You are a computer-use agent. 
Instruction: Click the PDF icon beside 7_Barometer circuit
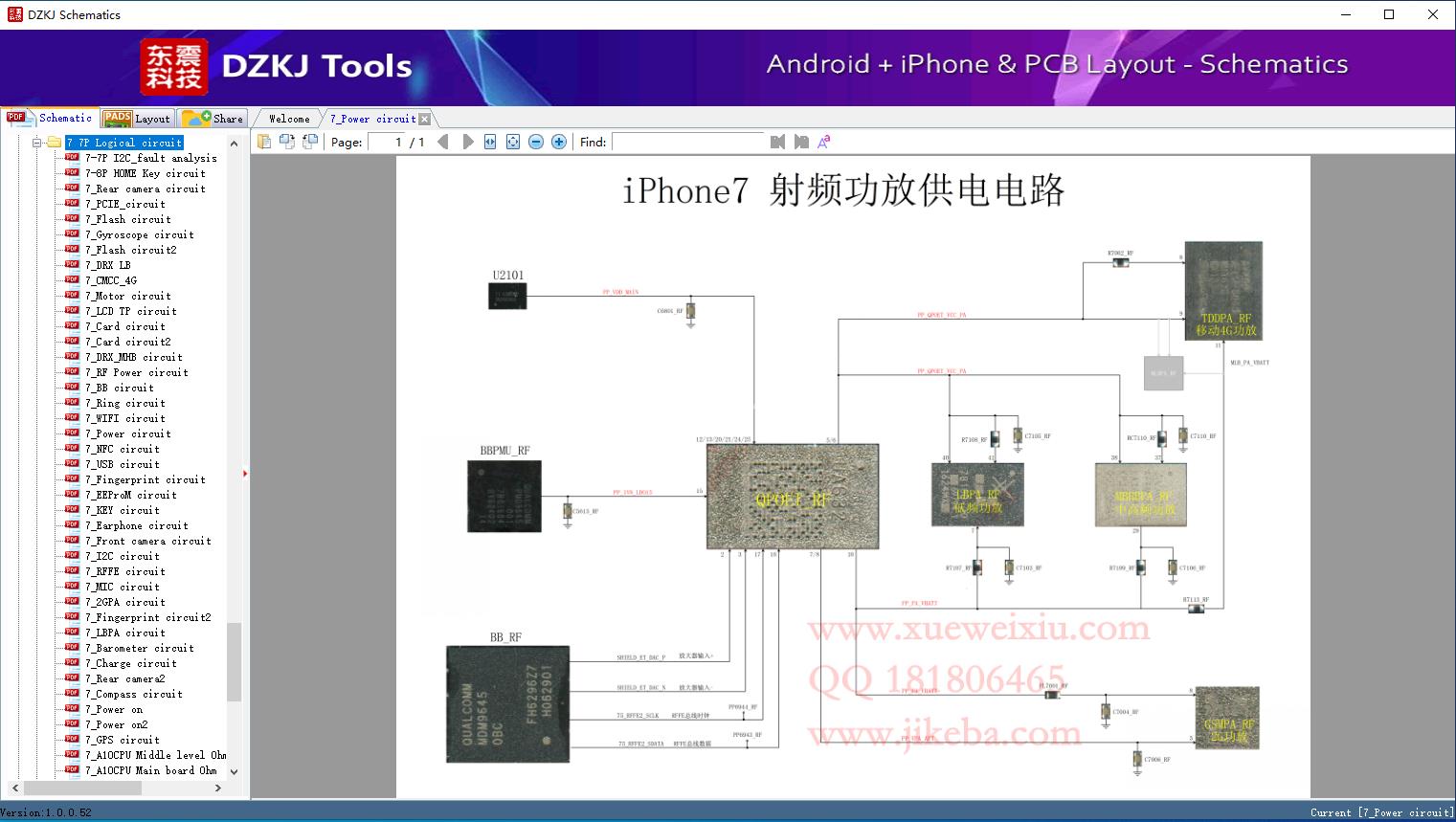(x=72, y=647)
